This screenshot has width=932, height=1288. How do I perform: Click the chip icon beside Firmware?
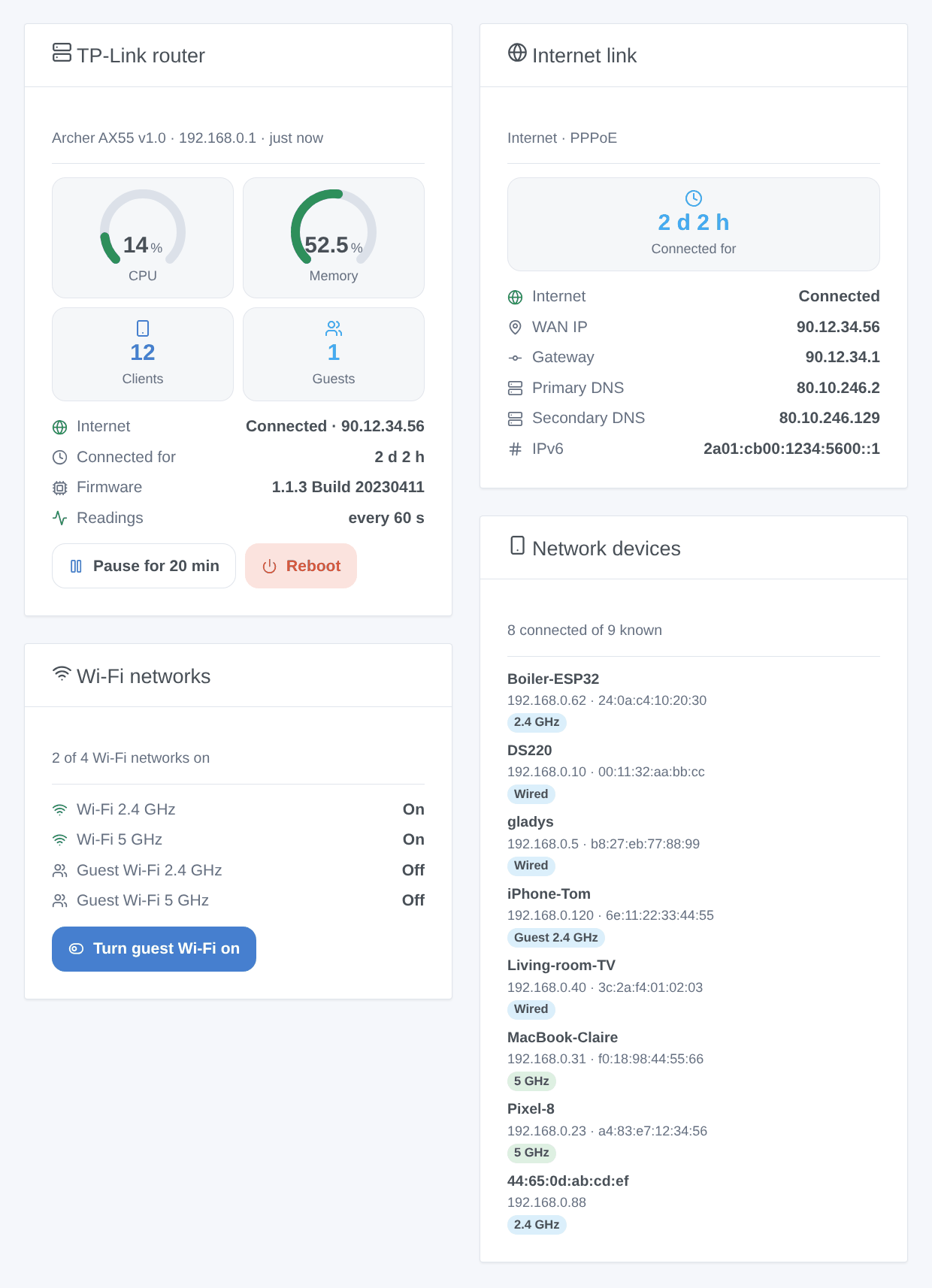tap(60, 488)
